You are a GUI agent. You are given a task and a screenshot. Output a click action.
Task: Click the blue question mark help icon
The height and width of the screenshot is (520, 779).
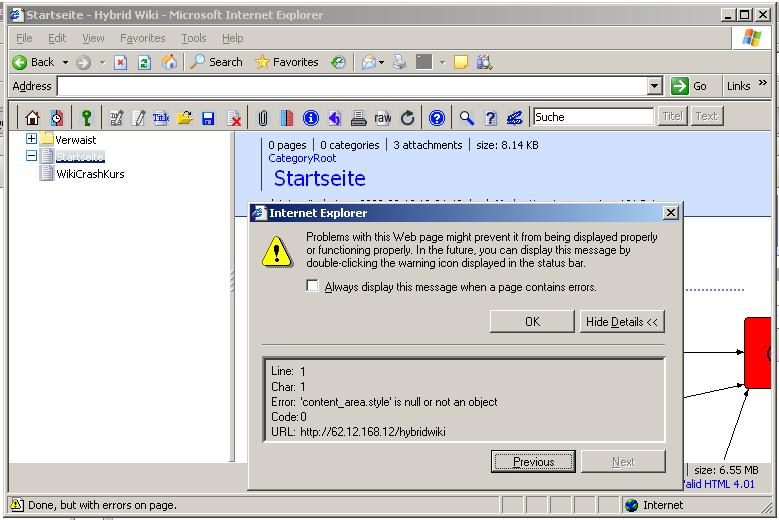436,118
